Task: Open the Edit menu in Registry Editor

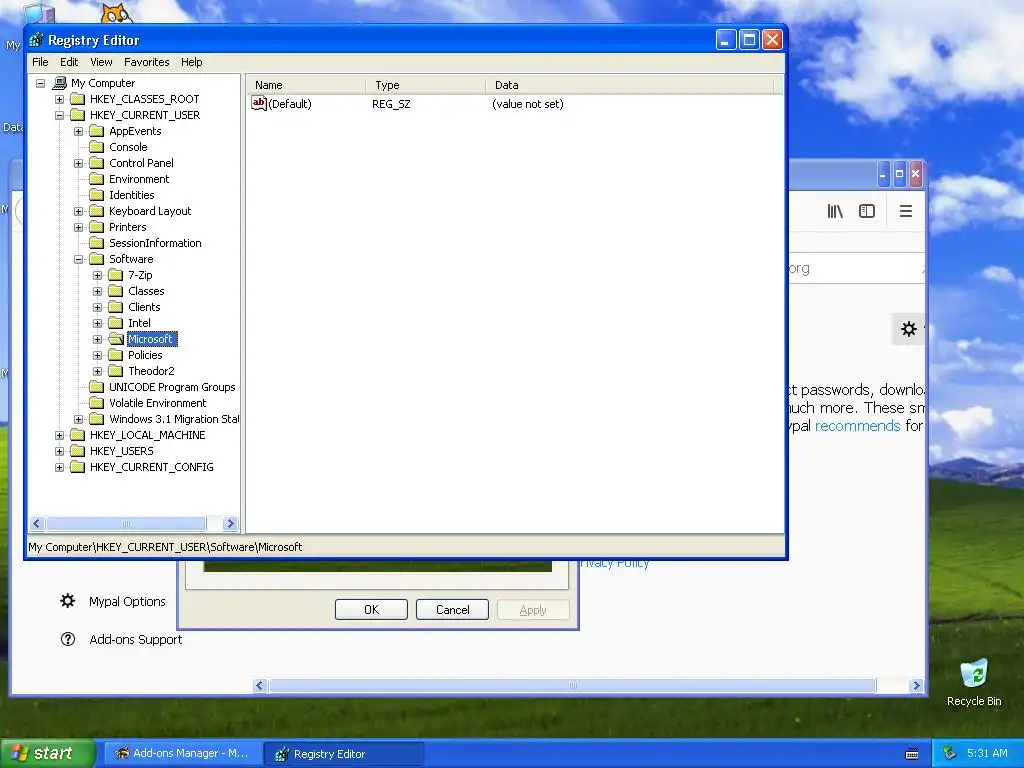Action: pyautogui.click(x=69, y=62)
